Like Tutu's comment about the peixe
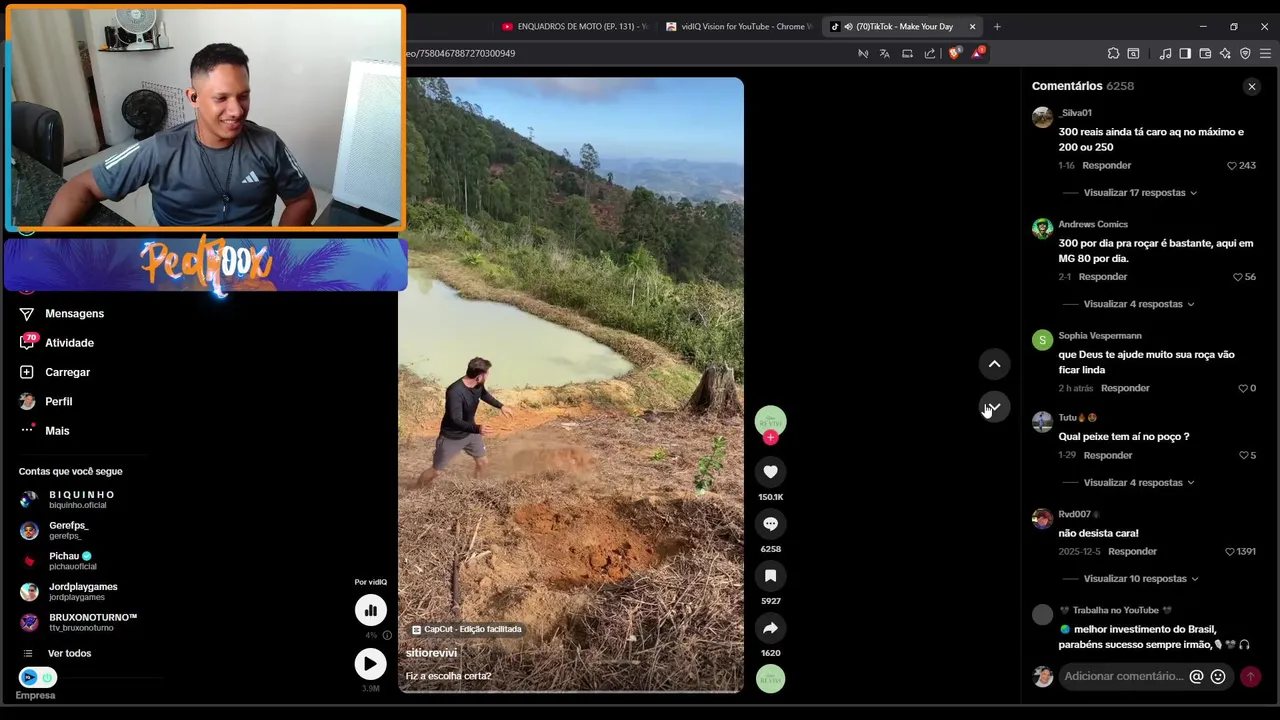 (1243, 455)
